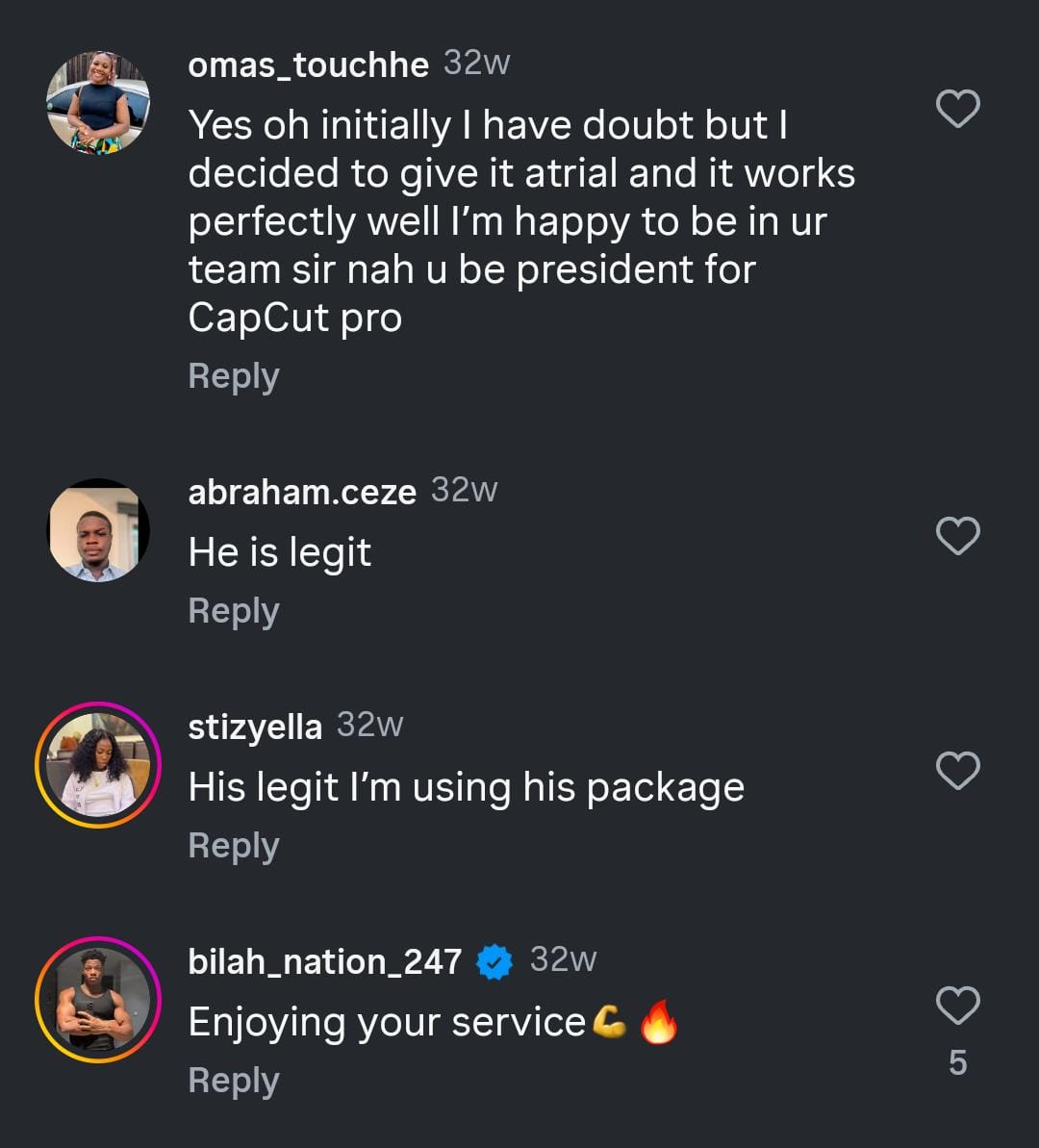Open the username omas_touchhe
The image size is (1039, 1148).
[308, 64]
